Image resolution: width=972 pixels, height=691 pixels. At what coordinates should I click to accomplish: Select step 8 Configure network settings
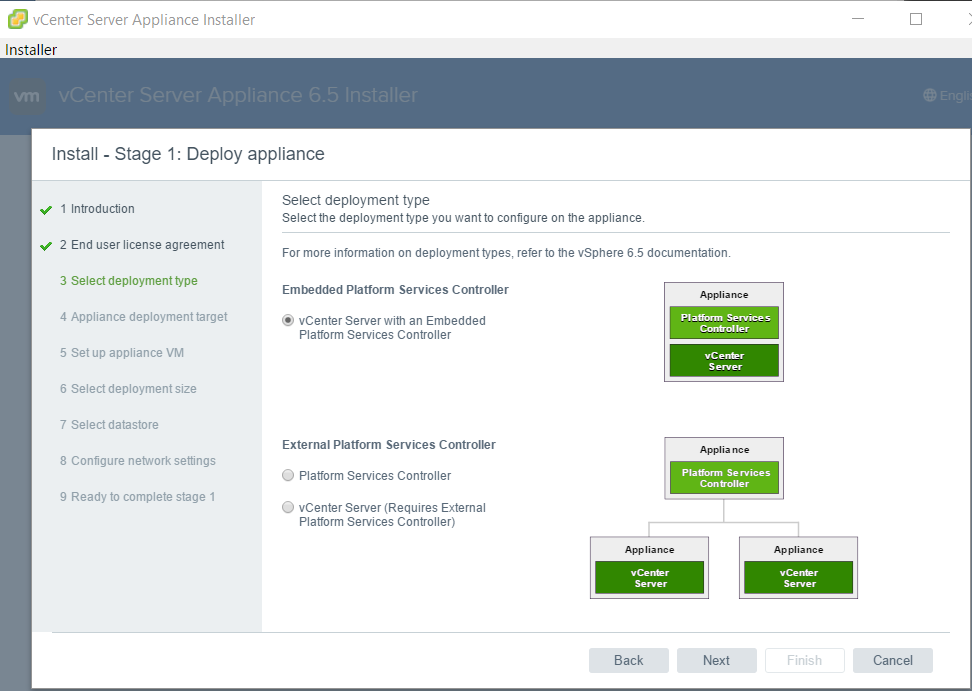coord(138,460)
